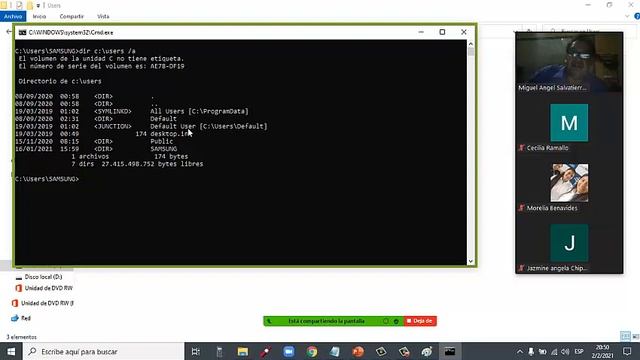
Task: Click the Cmd.exe window title icon
Action: click(22, 32)
